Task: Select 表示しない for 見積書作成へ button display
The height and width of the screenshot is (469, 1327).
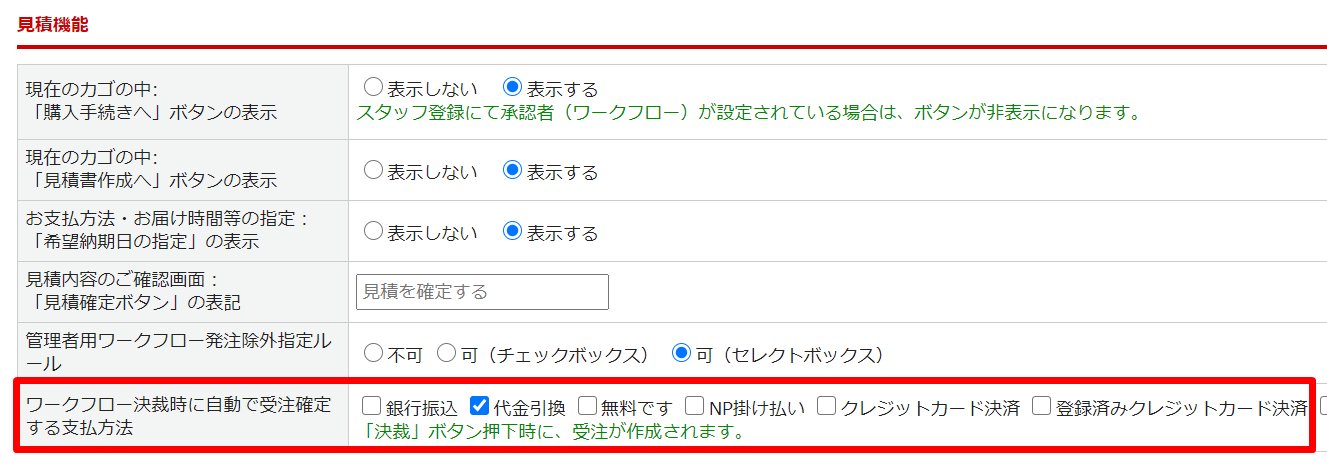Action: point(373,171)
